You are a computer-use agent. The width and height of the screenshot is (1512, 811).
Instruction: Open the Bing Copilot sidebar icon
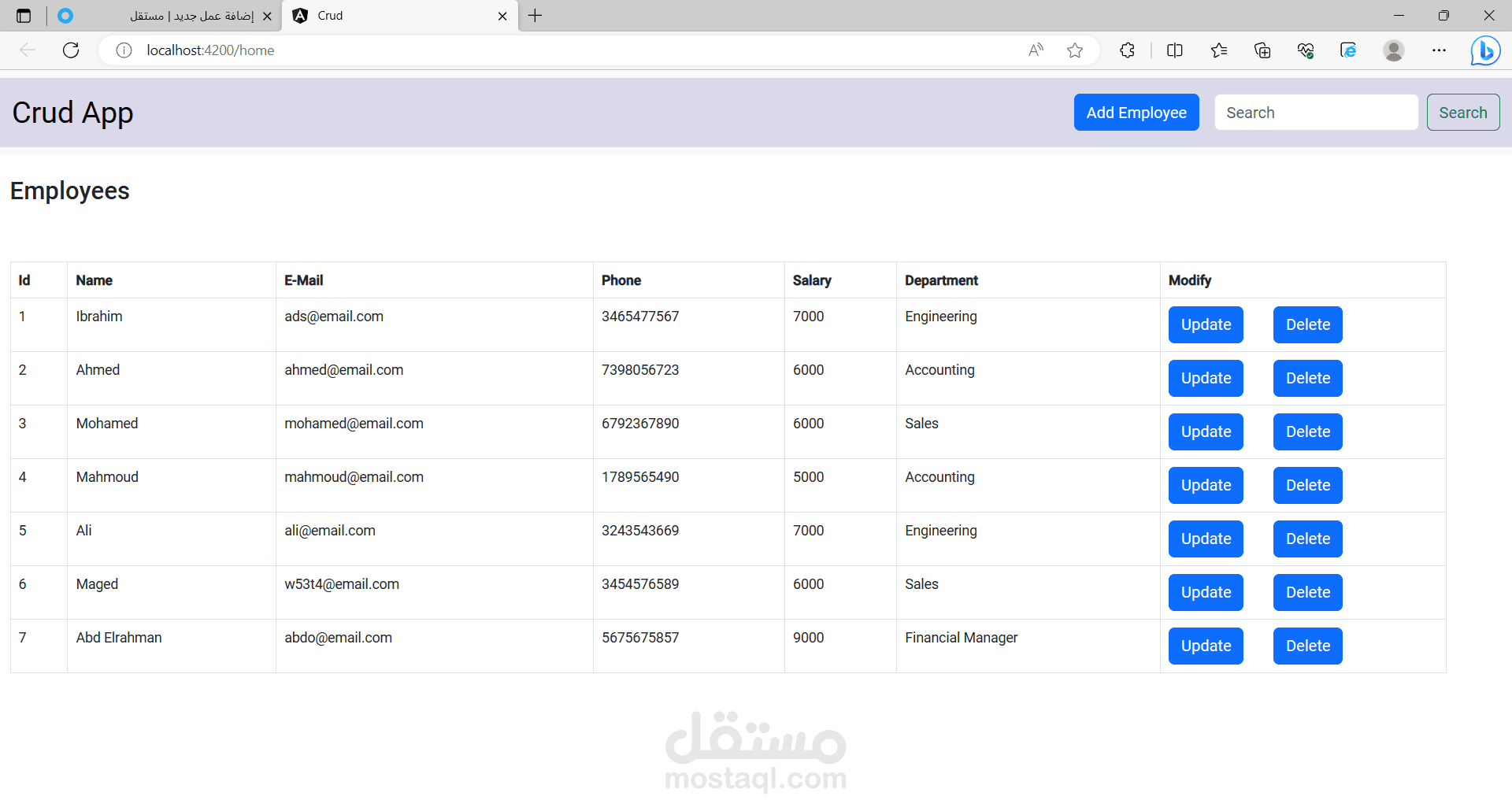(1485, 51)
